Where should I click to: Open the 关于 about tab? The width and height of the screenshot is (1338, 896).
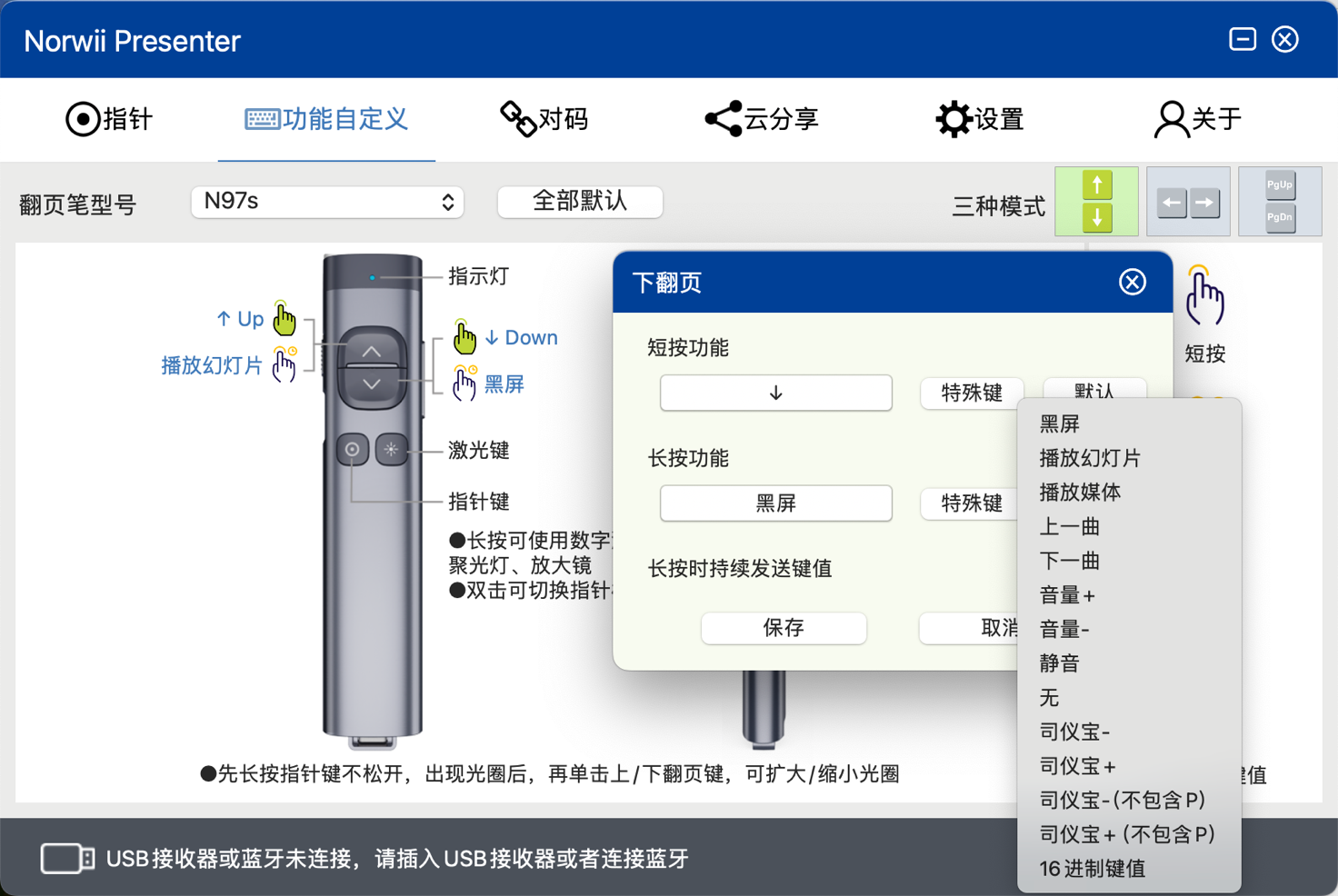(x=1198, y=119)
